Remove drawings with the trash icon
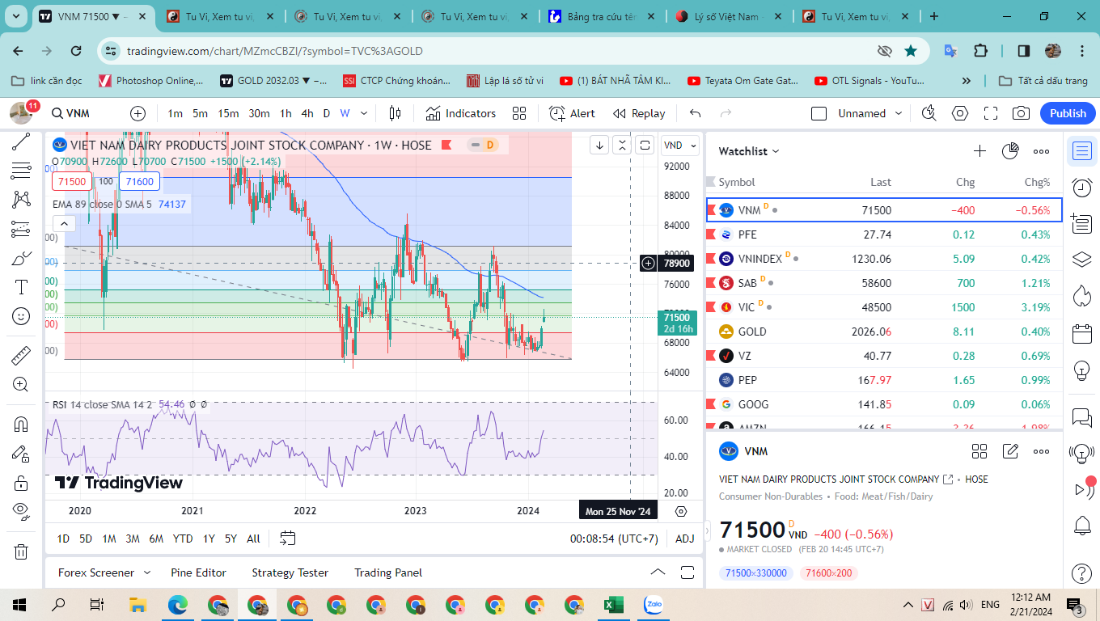Viewport: 1100px width, 621px height. pos(20,551)
